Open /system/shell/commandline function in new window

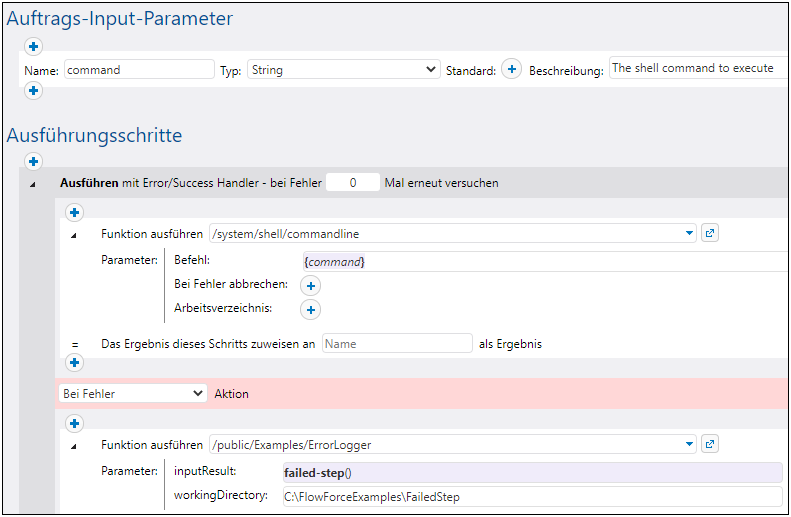(710, 233)
